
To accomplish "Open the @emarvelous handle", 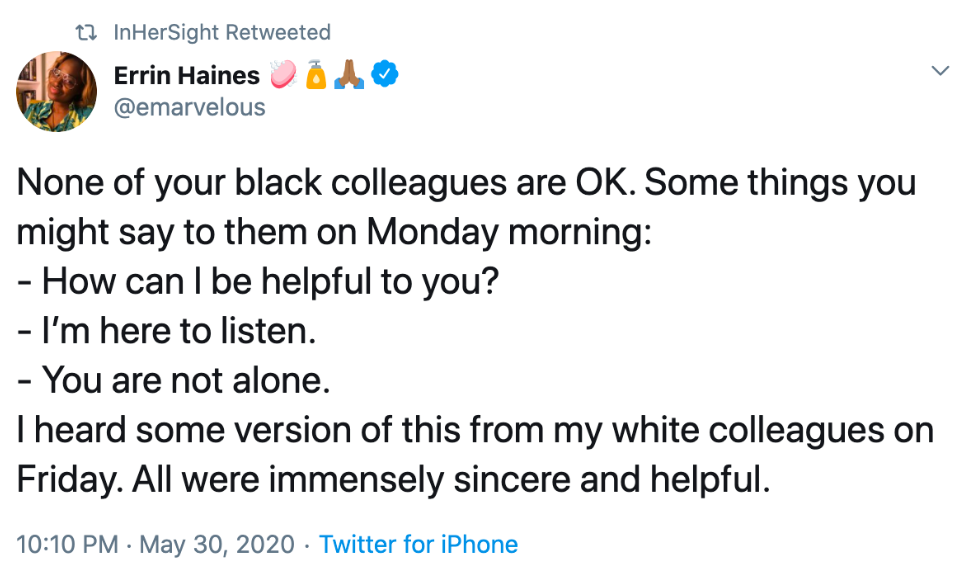I will pos(190,107).
